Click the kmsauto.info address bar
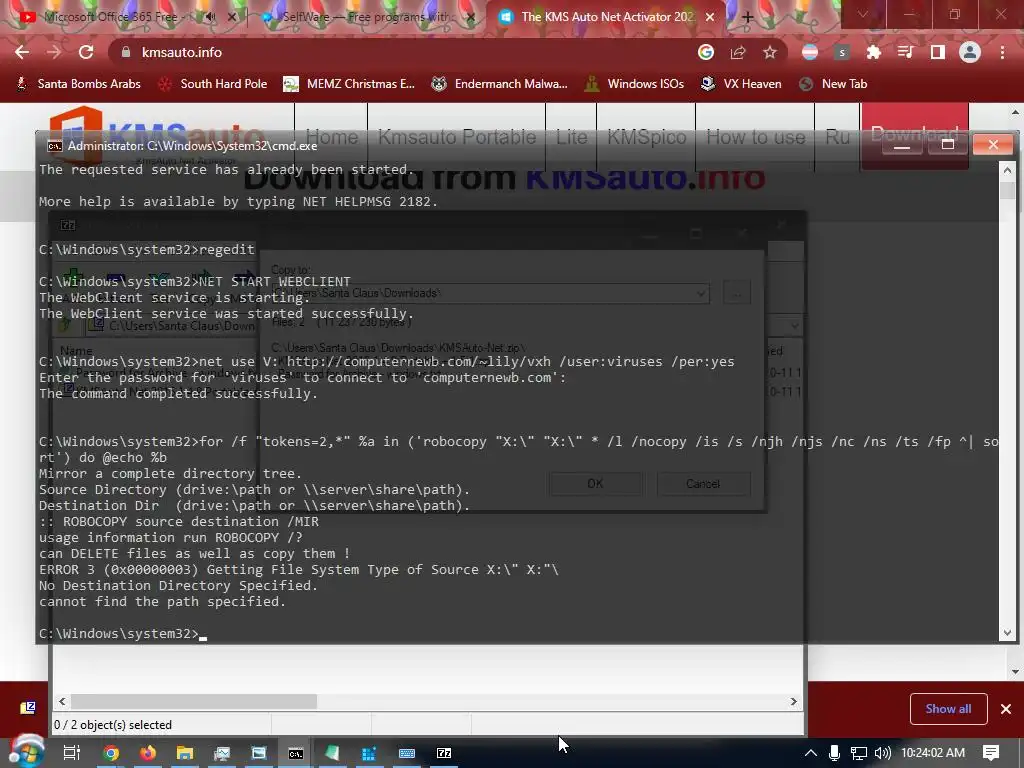Screen dimensions: 1024x768 click(x=405, y=52)
